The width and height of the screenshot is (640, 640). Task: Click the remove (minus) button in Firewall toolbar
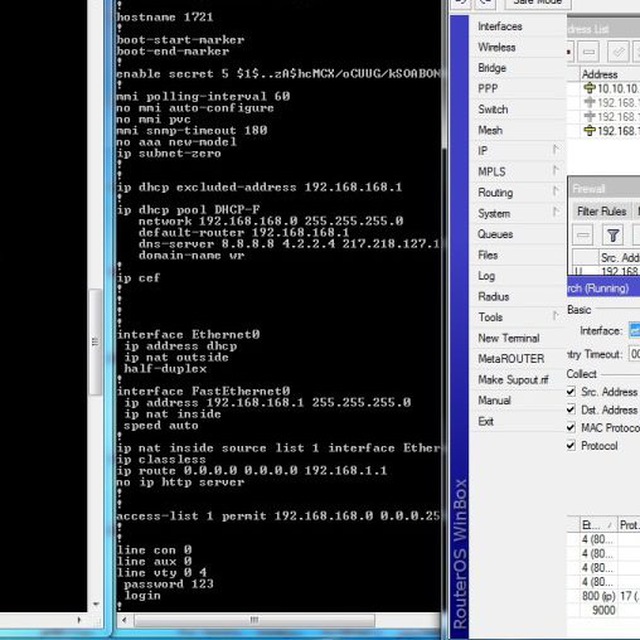[x=583, y=235]
